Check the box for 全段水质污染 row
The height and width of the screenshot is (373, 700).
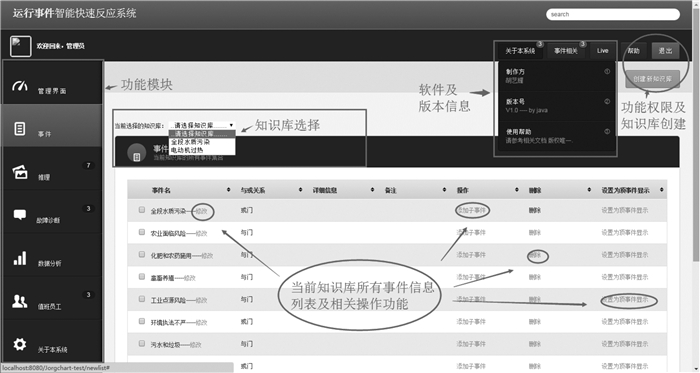[142, 210]
